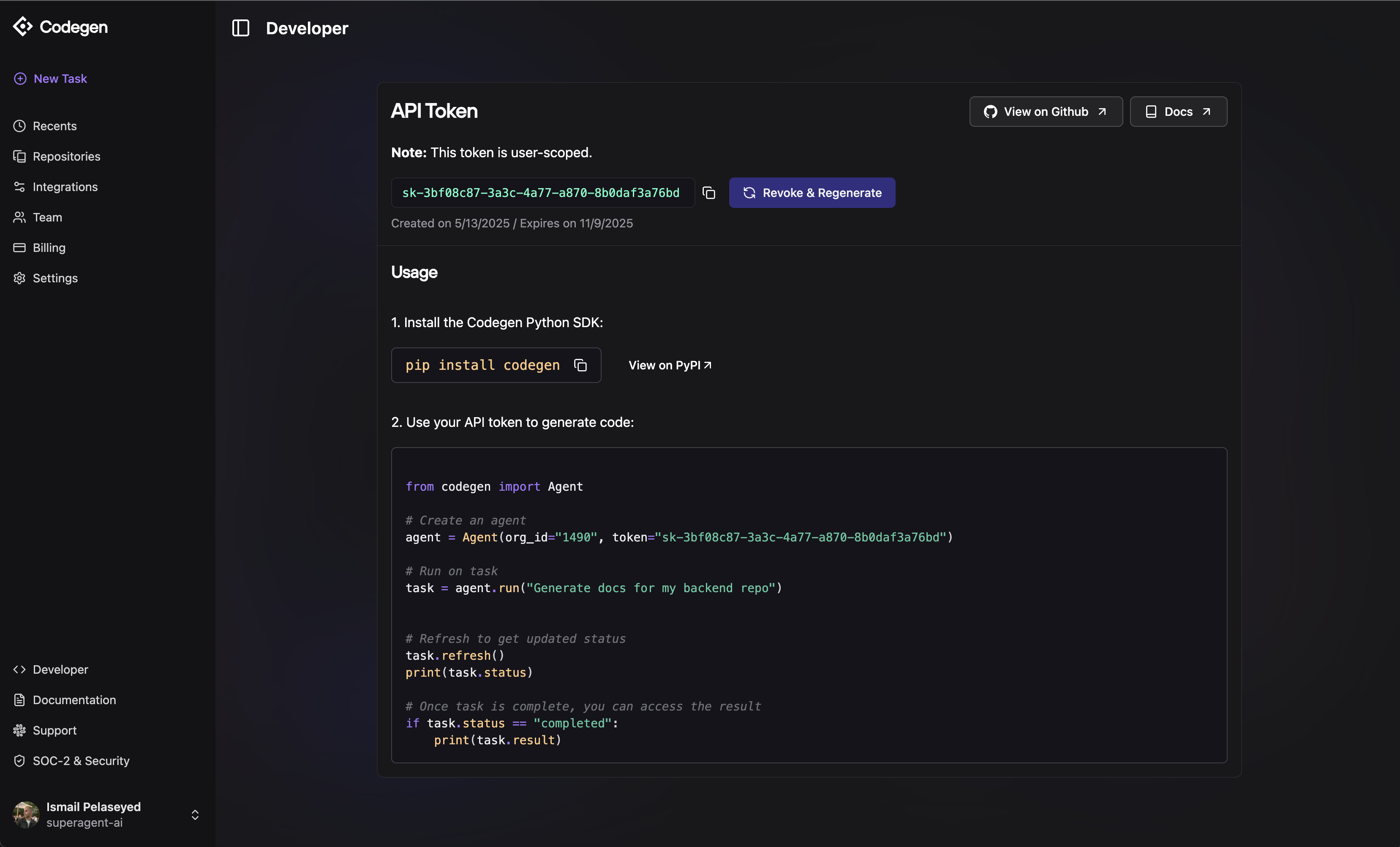1400x847 pixels.
Task: Toggle the sidebar panel icon
Action: coord(240,28)
